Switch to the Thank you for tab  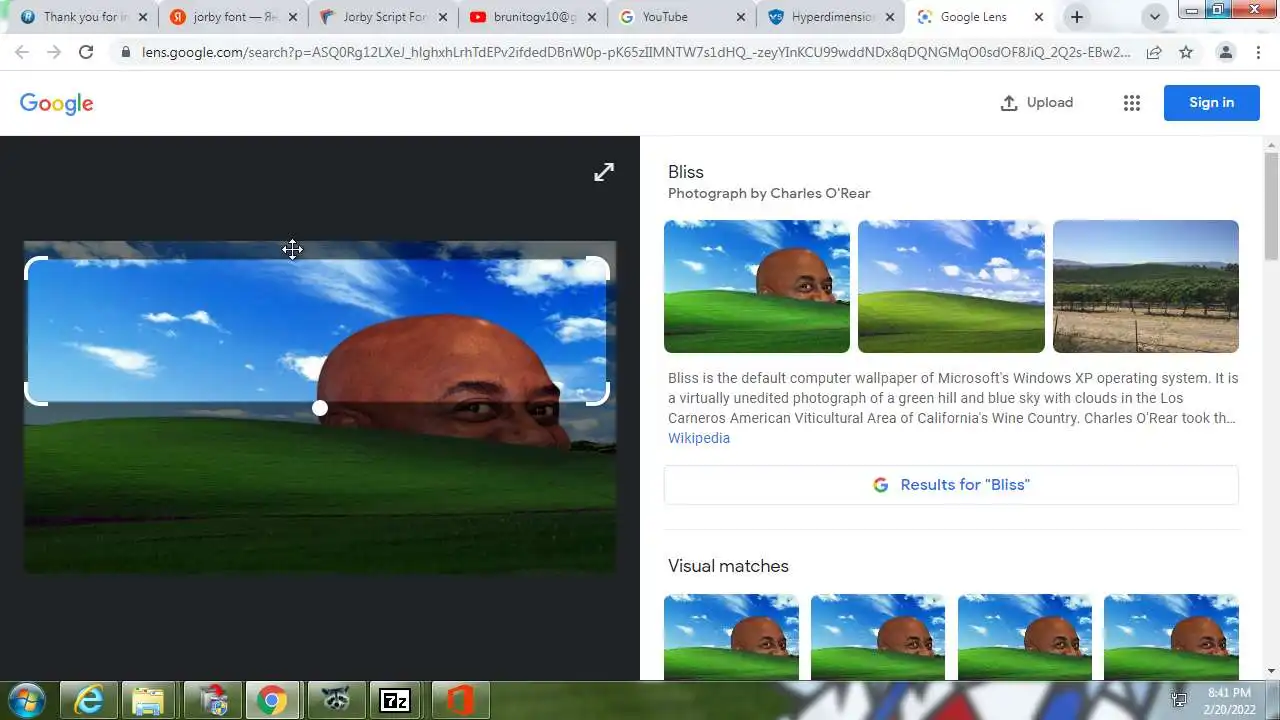[x=82, y=17]
